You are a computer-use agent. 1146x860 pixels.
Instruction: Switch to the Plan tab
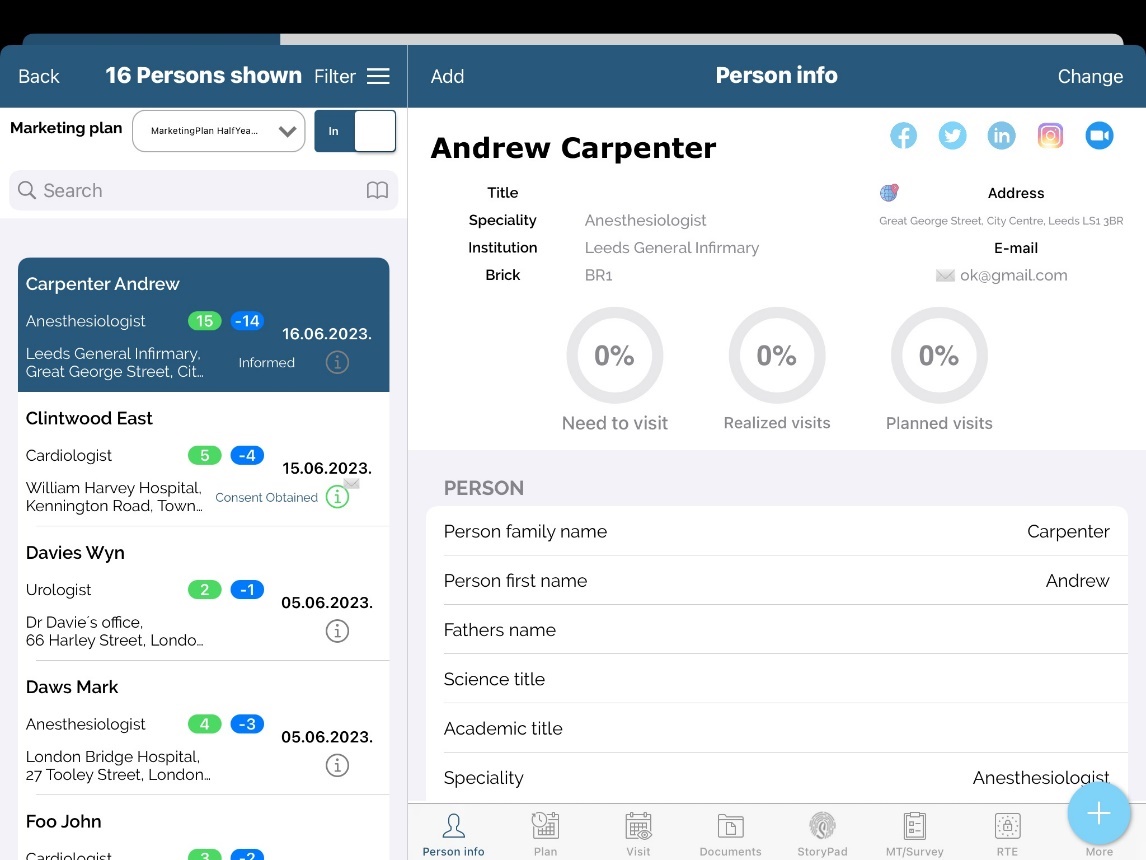(545, 834)
